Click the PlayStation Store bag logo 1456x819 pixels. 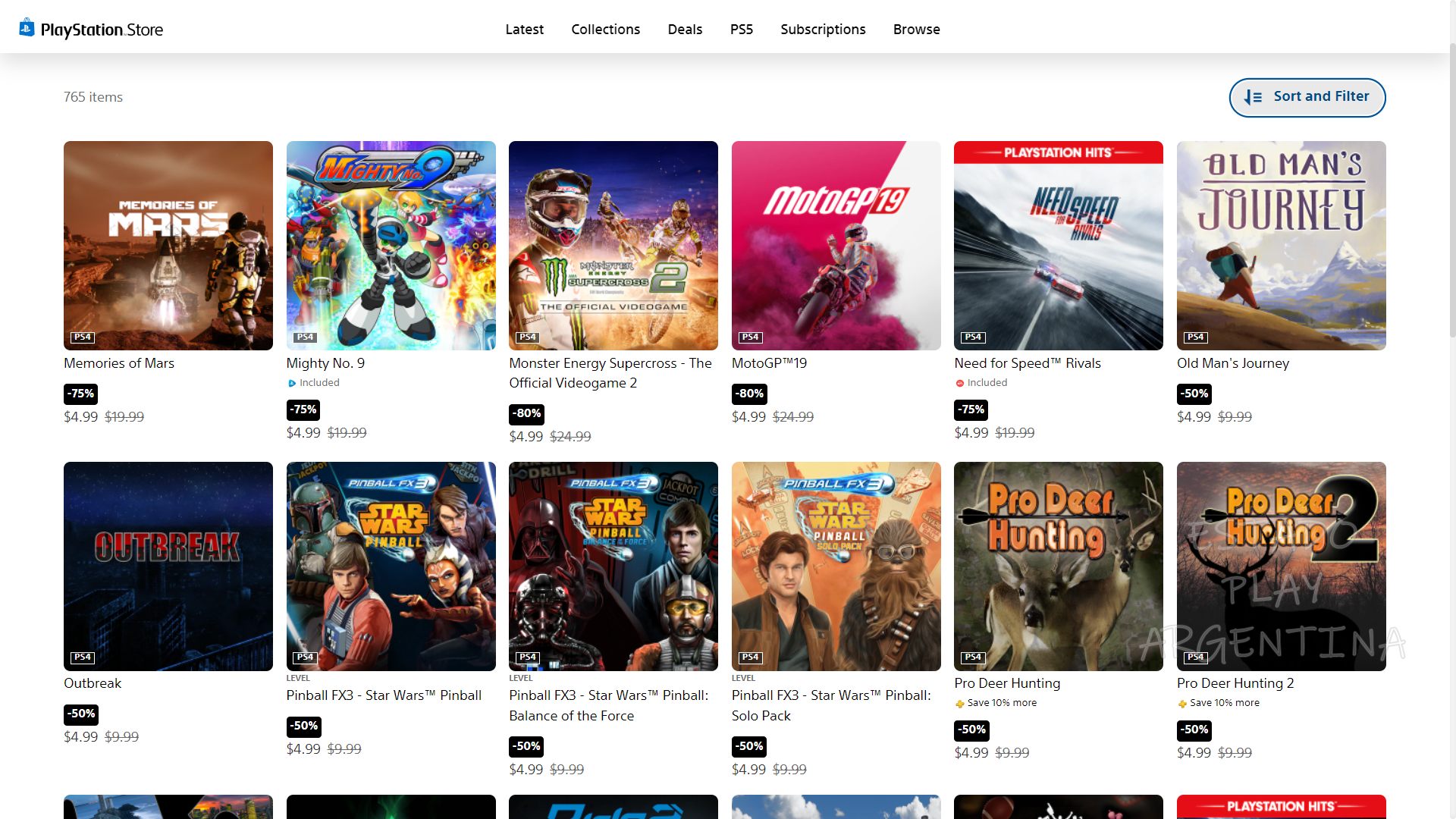pos(27,28)
